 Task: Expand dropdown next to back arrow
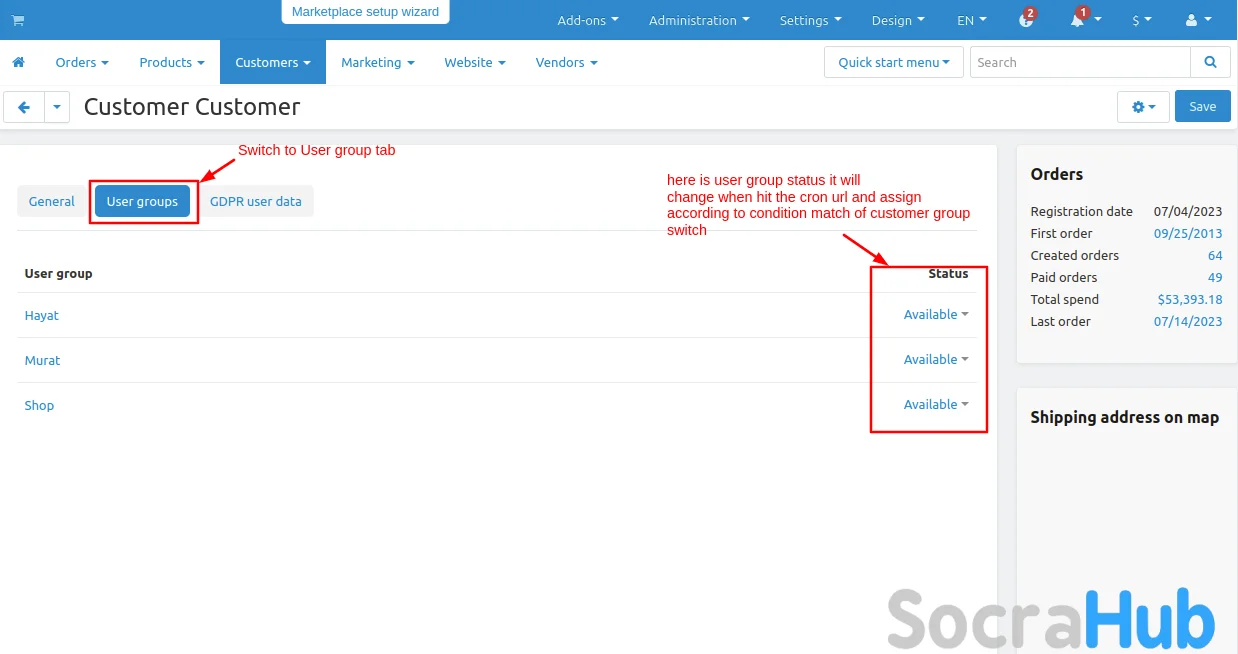click(x=57, y=107)
